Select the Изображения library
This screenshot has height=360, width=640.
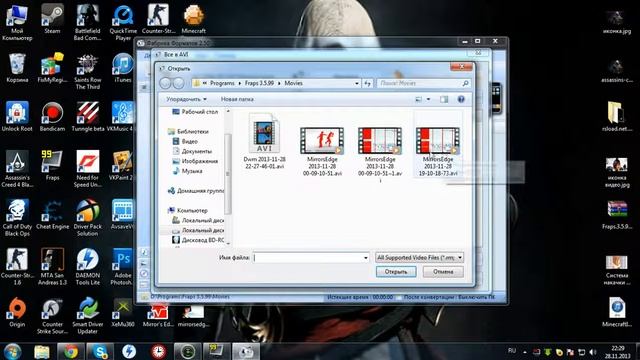click(x=195, y=161)
